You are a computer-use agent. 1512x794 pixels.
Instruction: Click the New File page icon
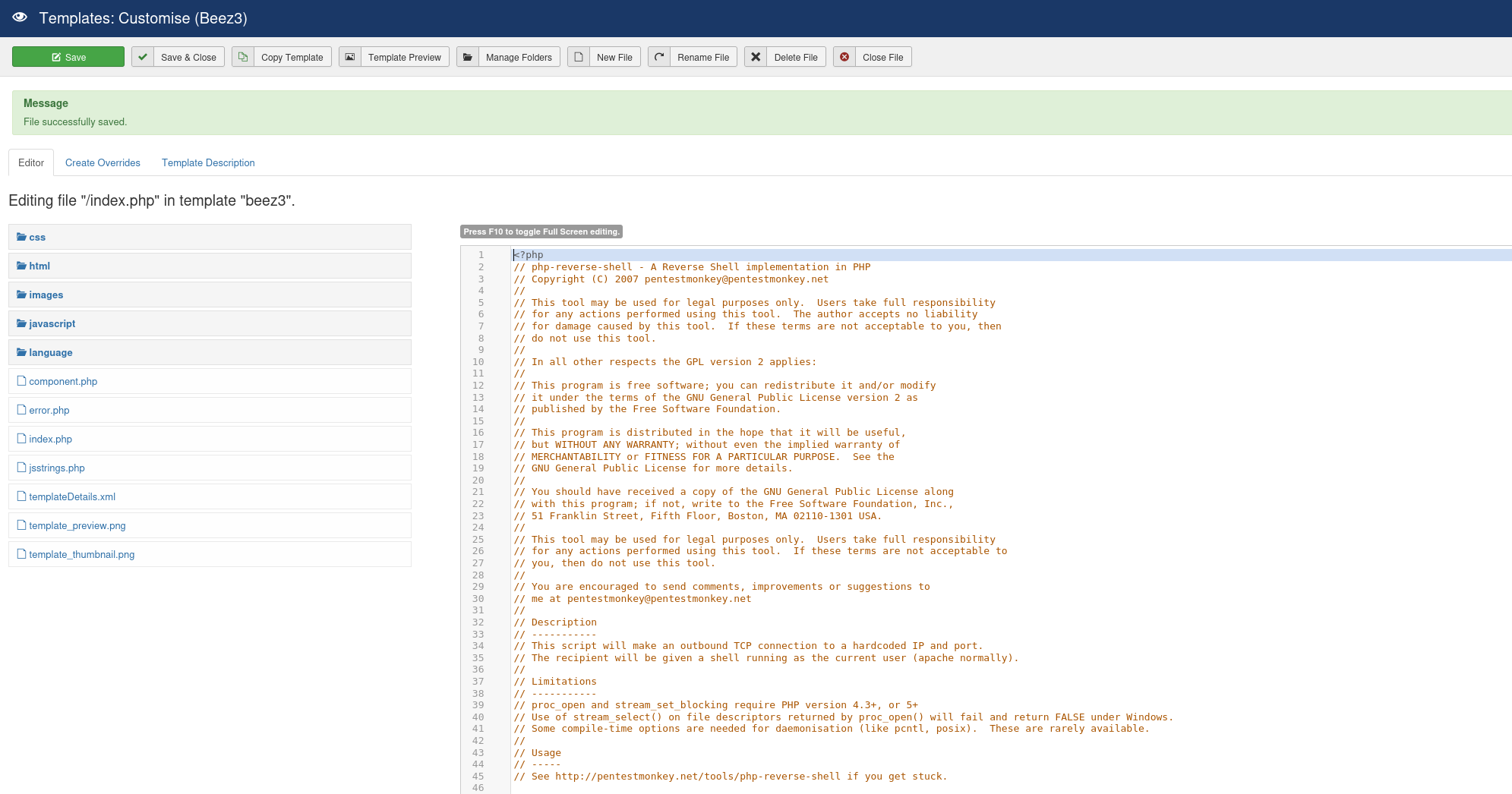pos(579,57)
